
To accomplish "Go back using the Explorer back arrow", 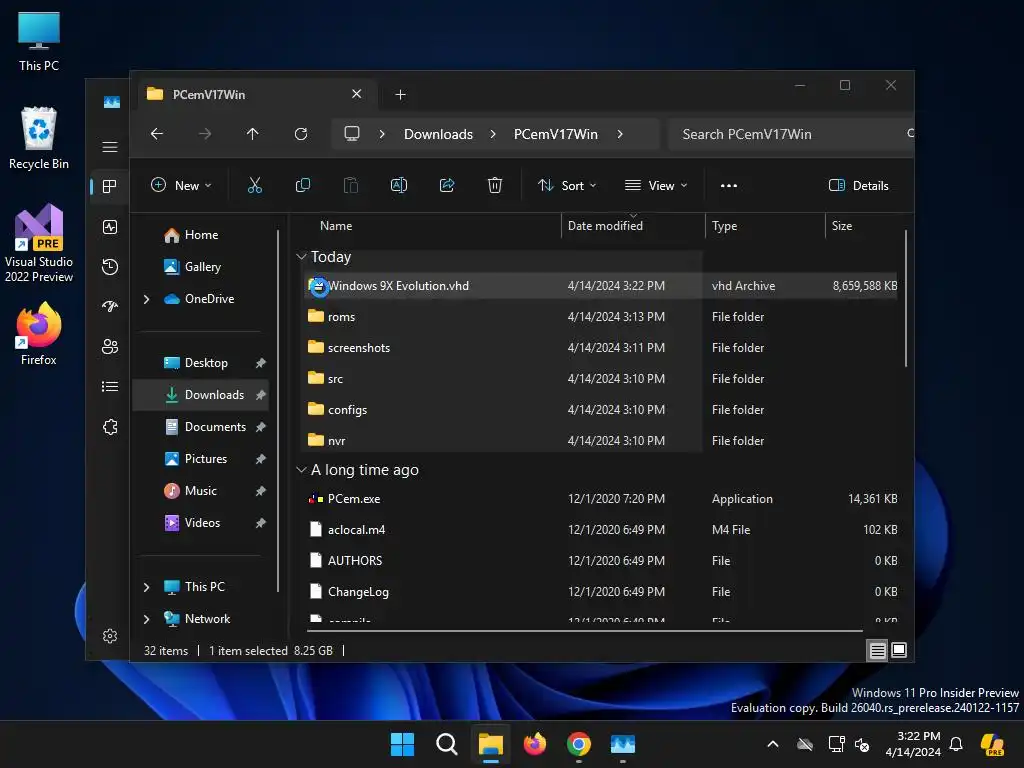I will (157, 134).
